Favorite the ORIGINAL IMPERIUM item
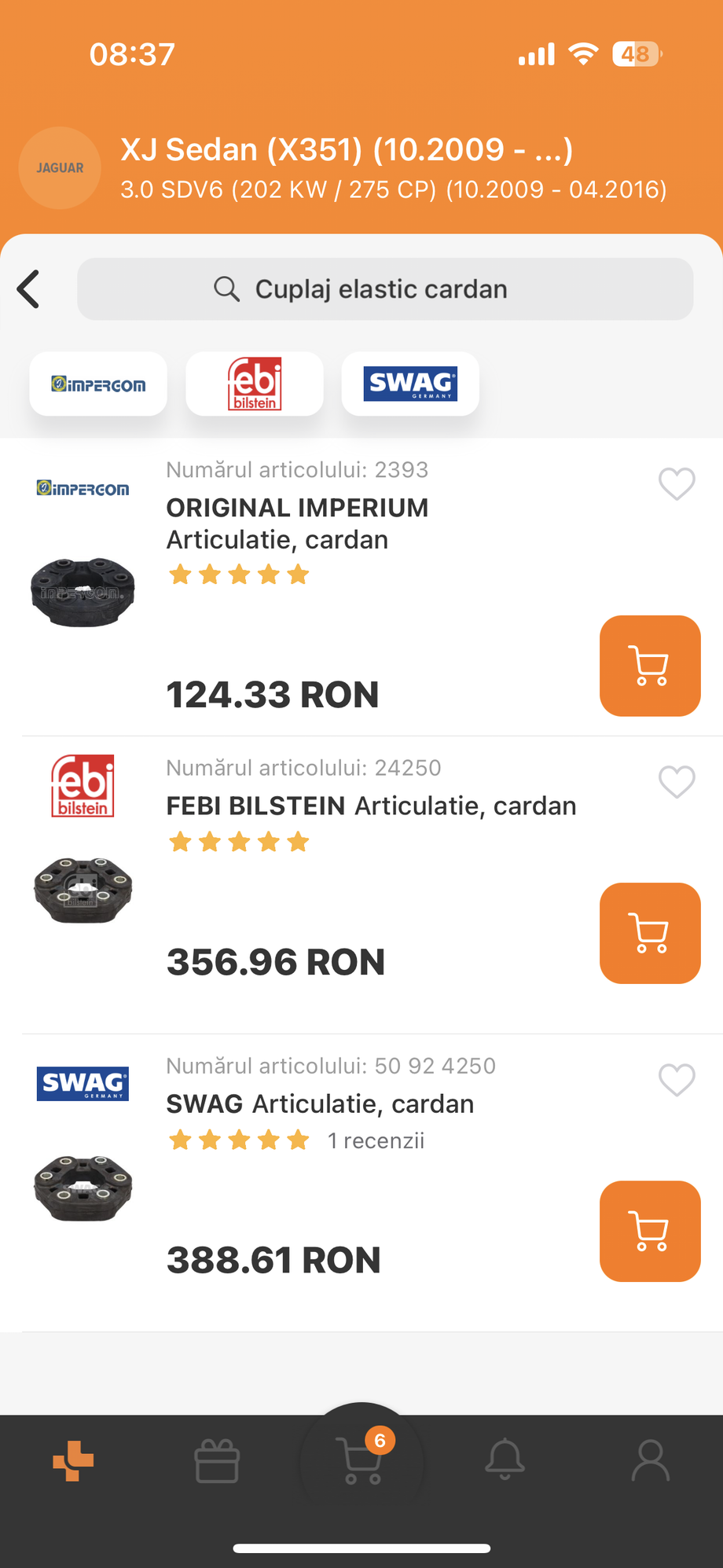The width and height of the screenshot is (723, 1568). pos(677,483)
